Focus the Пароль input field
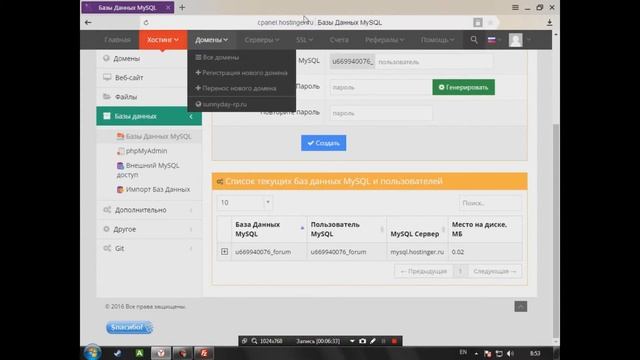Screen dimensions: 640x360 click(x=380, y=87)
